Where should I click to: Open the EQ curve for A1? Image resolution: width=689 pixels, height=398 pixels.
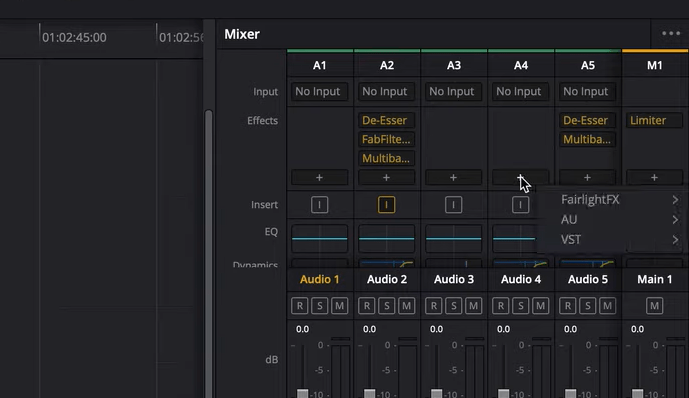click(319, 239)
